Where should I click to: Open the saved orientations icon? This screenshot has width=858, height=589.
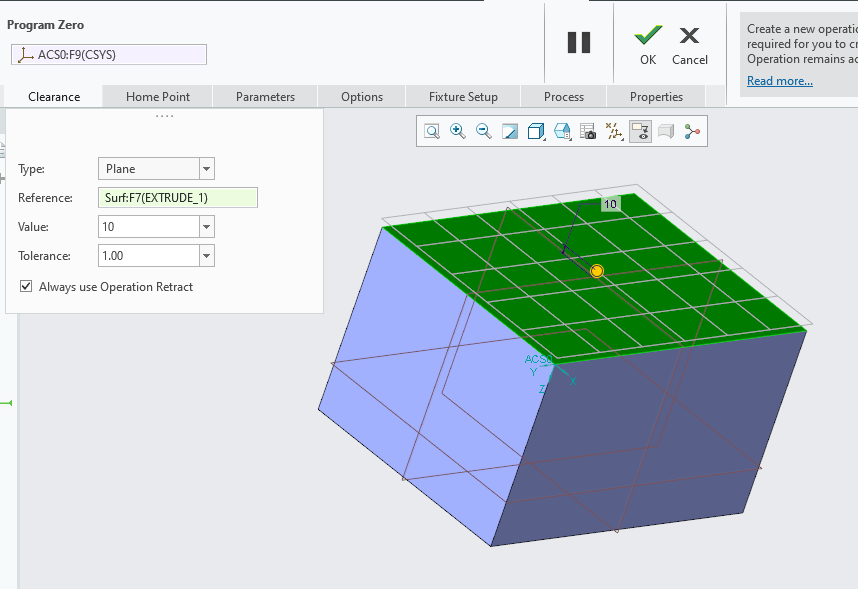pos(562,131)
